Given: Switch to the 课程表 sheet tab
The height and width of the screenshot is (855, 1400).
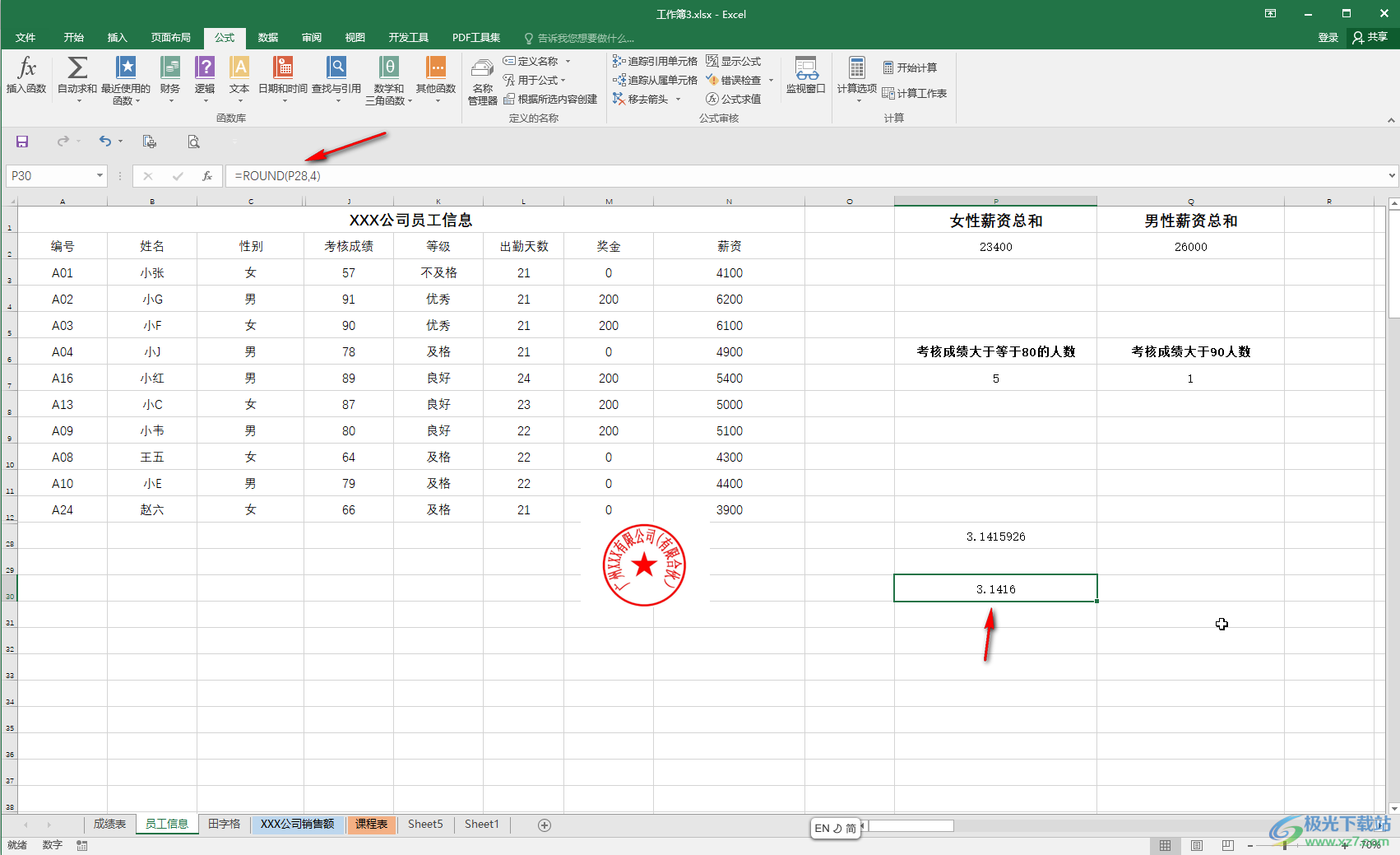Looking at the screenshot, I should [x=371, y=824].
